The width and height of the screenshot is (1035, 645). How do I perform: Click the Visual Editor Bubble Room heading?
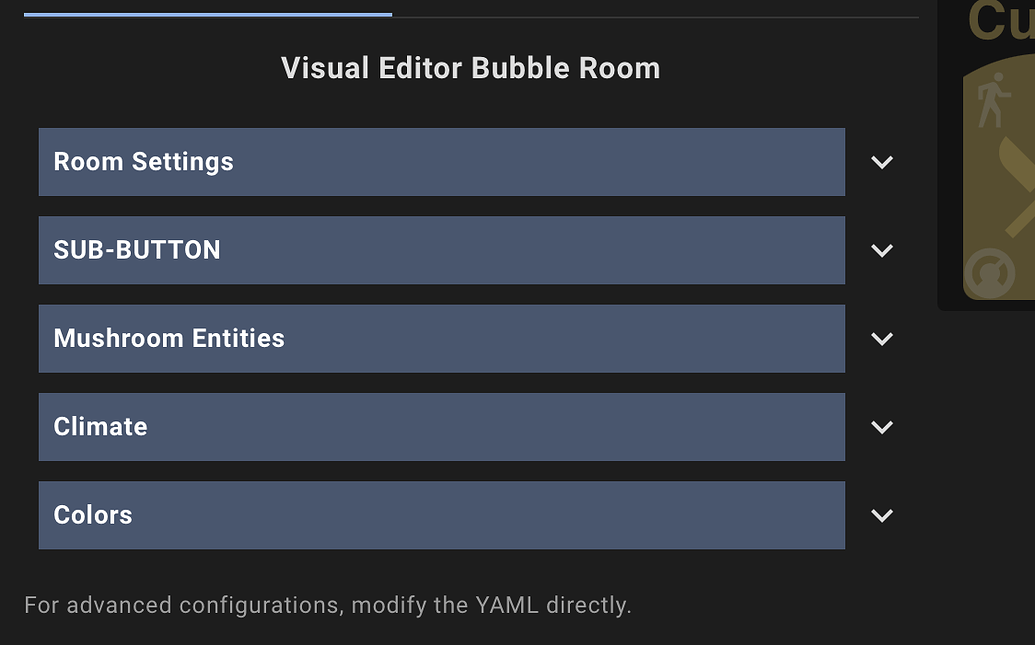pos(470,68)
